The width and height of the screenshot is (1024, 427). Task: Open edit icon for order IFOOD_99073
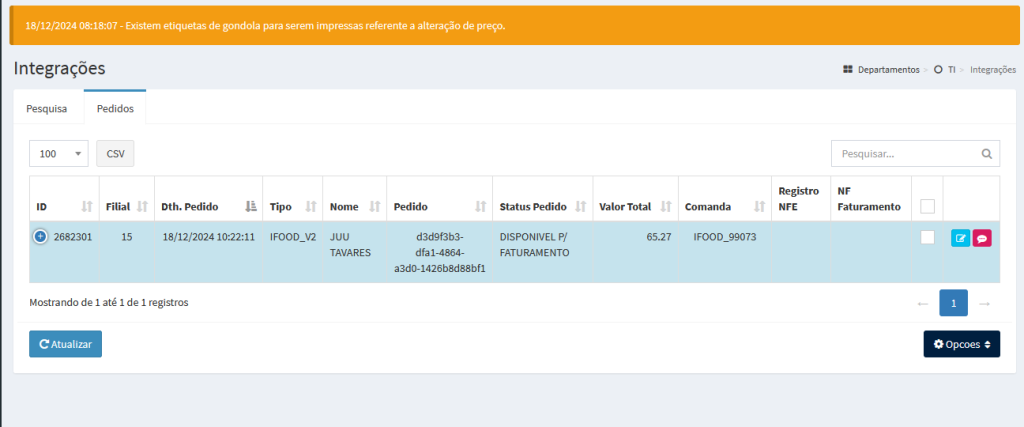[960, 238]
